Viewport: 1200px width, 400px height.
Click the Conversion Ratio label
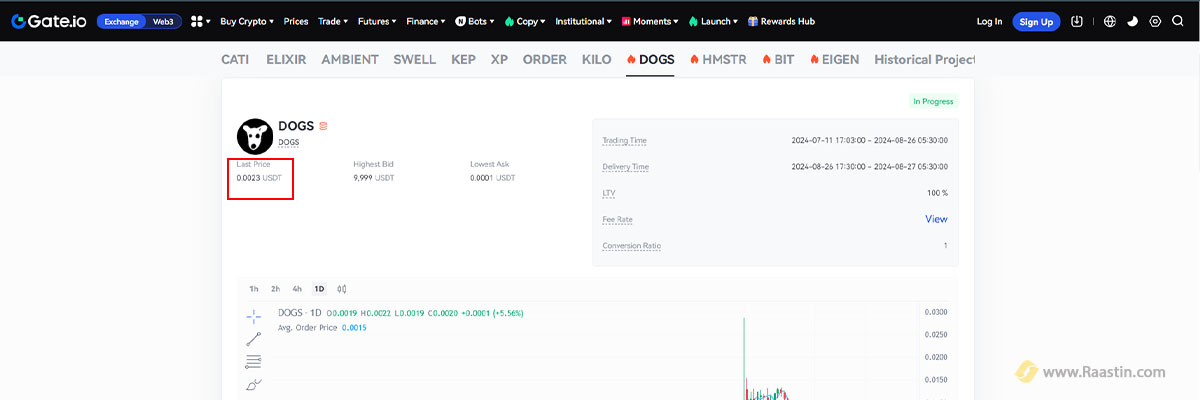click(x=631, y=246)
